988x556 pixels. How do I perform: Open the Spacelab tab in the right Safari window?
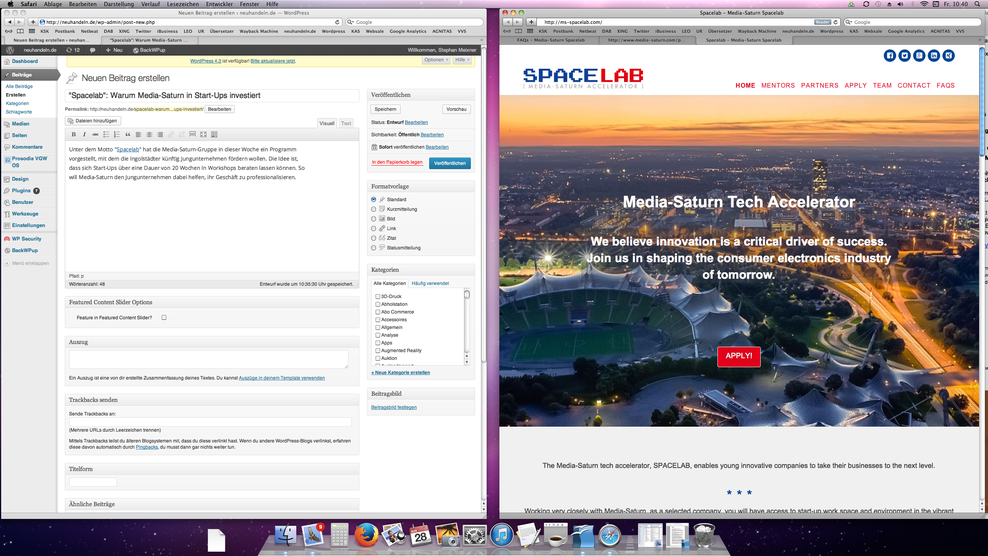pyautogui.click(x=744, y=40)
